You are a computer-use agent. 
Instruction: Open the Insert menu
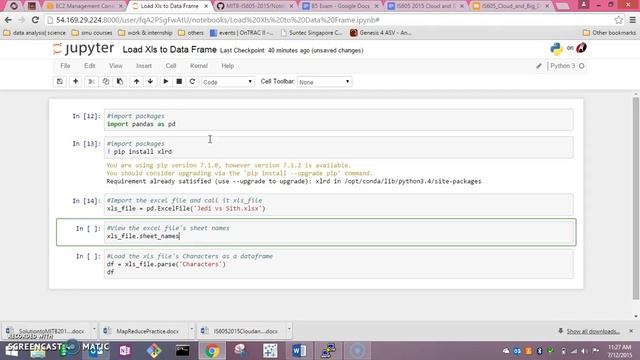pyautogui.click(x=144, y=66)
